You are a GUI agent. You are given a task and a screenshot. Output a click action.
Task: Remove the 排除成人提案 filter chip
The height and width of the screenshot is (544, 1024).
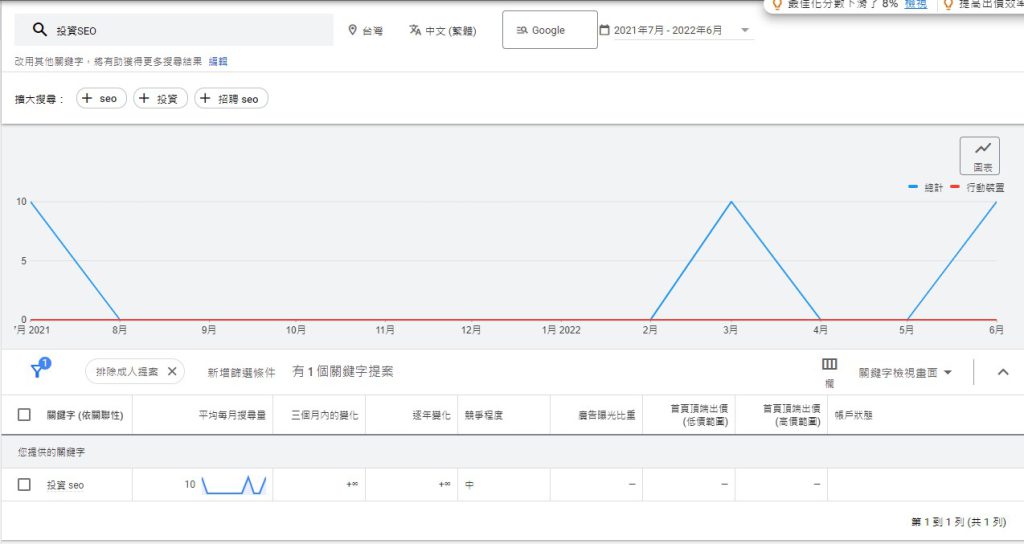point(172,372)
